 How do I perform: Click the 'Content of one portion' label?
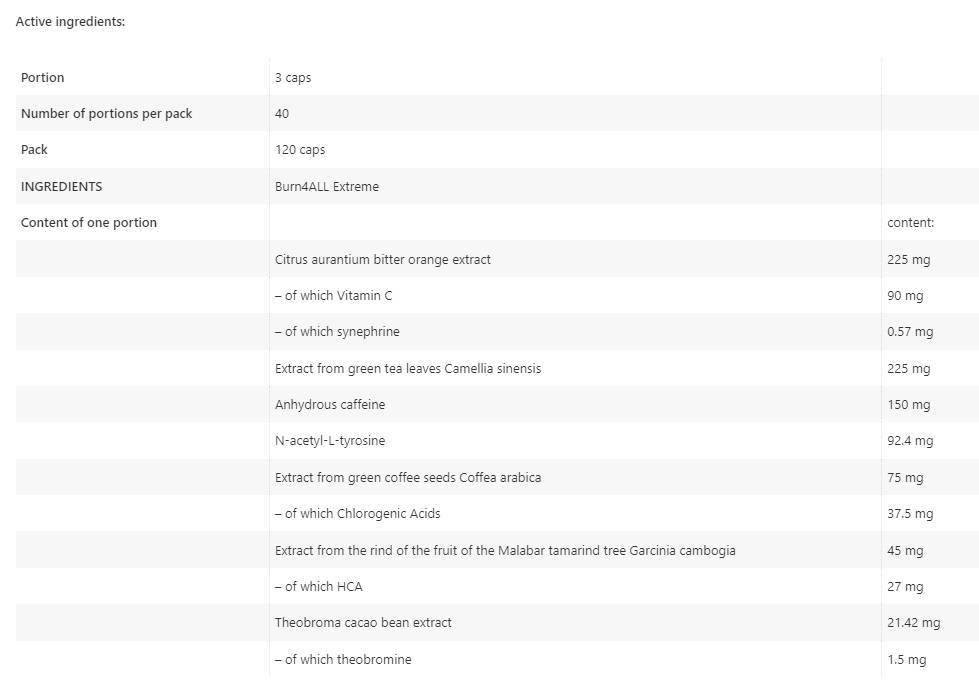89,223
